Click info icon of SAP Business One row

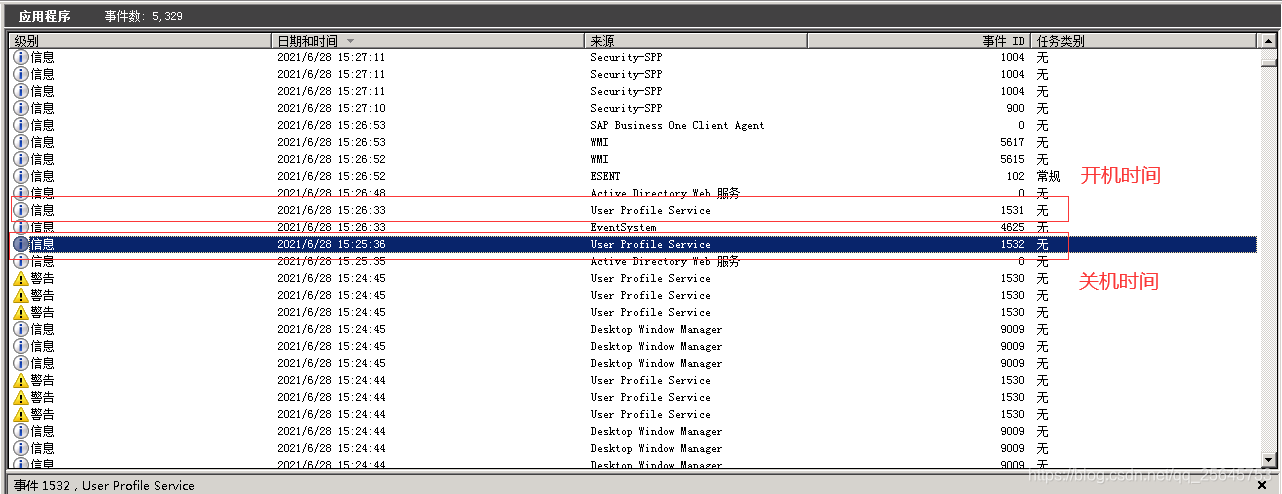(21, 125)
